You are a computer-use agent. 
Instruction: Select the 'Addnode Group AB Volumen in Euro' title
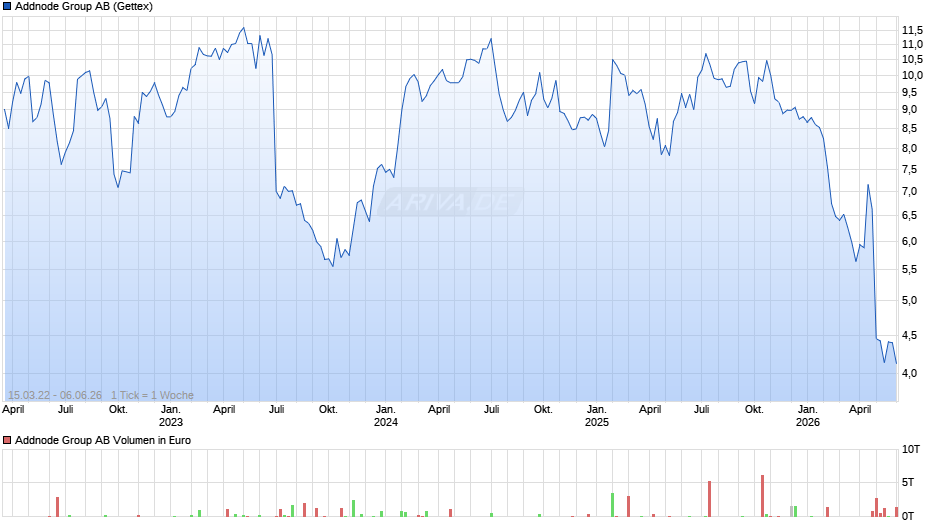click(x=103, y=440)
